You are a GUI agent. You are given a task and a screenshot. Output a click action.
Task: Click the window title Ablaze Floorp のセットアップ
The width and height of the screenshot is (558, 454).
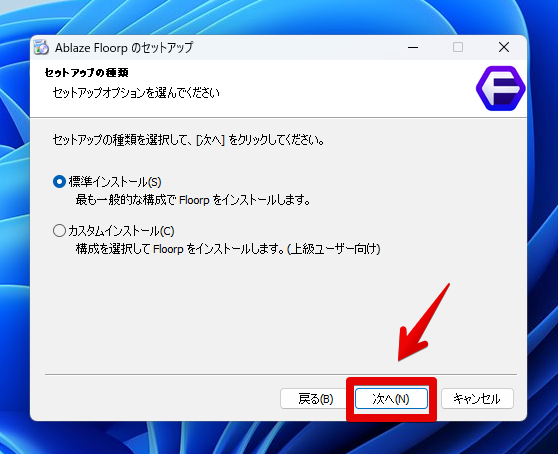coord(124,48)
